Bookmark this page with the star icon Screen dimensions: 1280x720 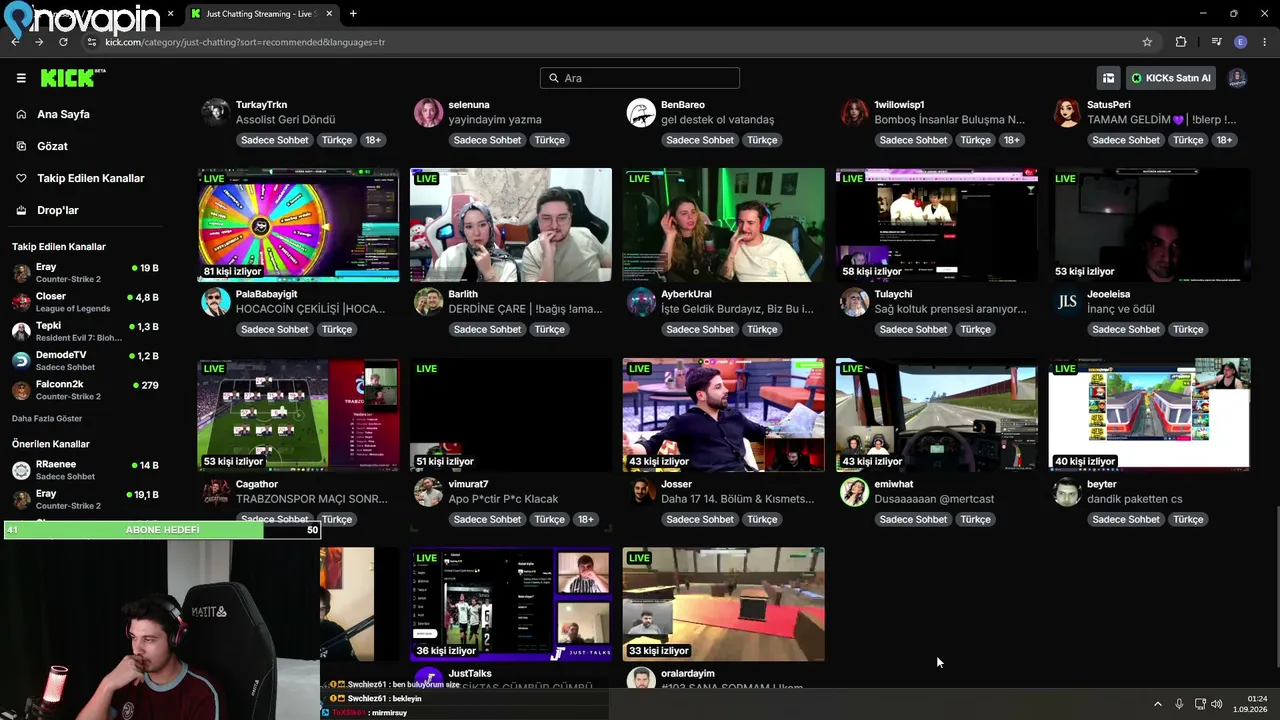coord(1147,42)
